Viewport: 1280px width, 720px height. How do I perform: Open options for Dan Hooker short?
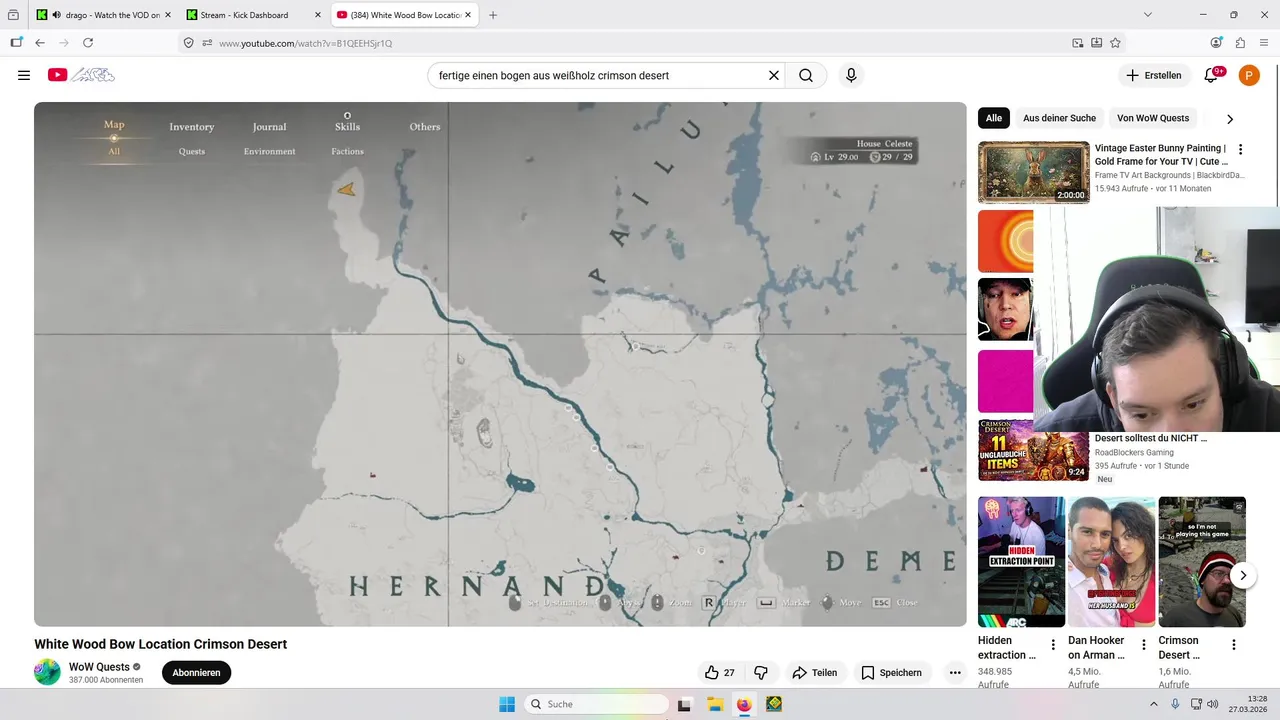(1143, 645)
